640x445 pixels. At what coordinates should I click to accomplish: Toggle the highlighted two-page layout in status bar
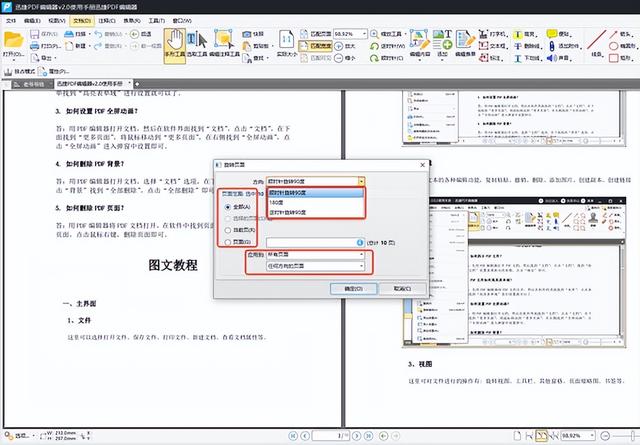click(x=541, y=436)
